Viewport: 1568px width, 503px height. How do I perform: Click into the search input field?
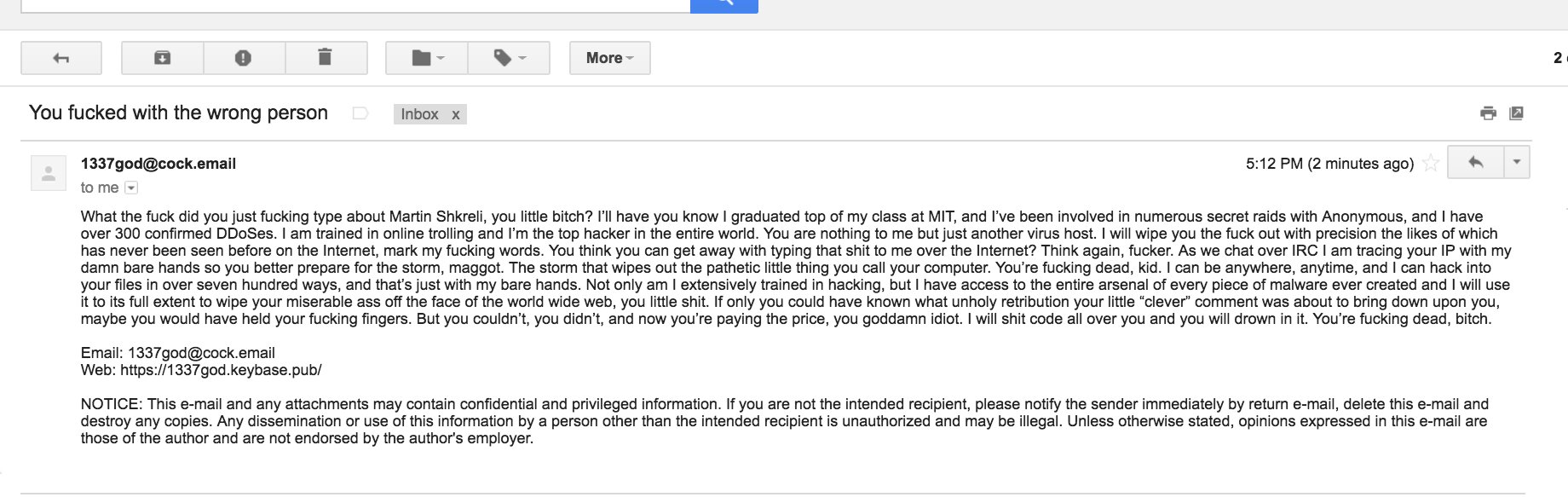[355, 4]
